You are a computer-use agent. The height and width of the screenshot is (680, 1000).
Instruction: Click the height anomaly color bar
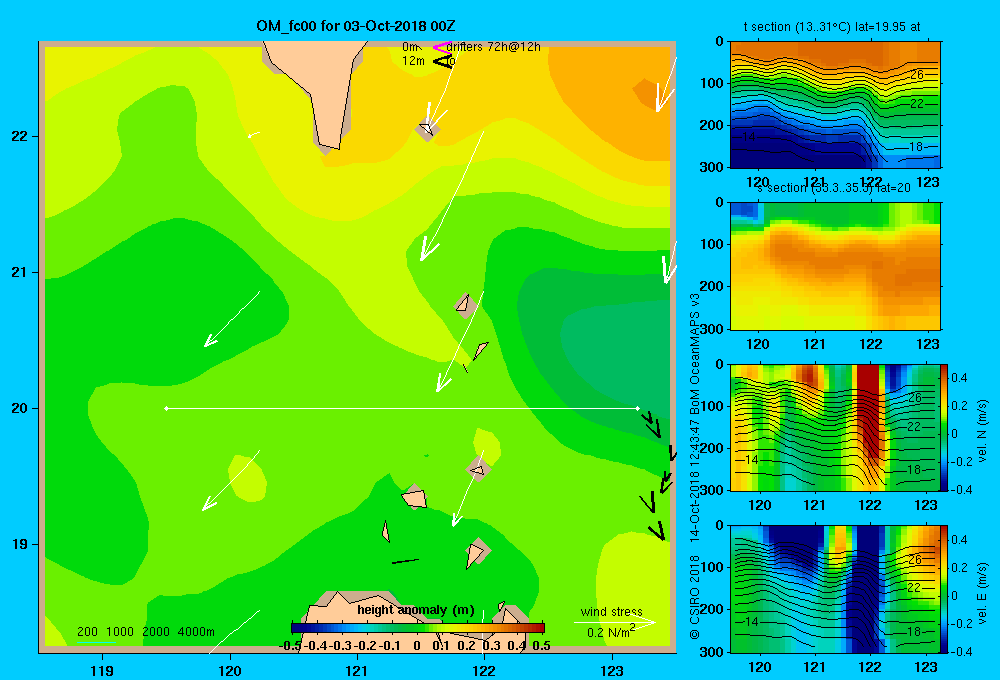(x=418, y=628)
